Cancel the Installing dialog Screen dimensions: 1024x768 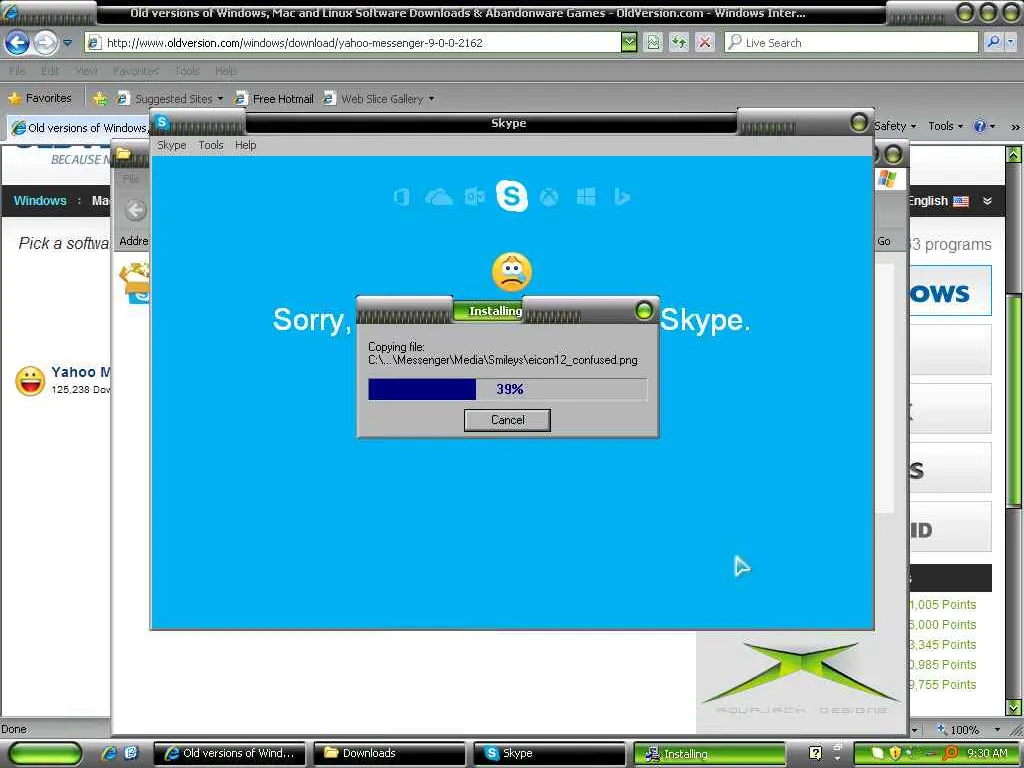(507, 420)
